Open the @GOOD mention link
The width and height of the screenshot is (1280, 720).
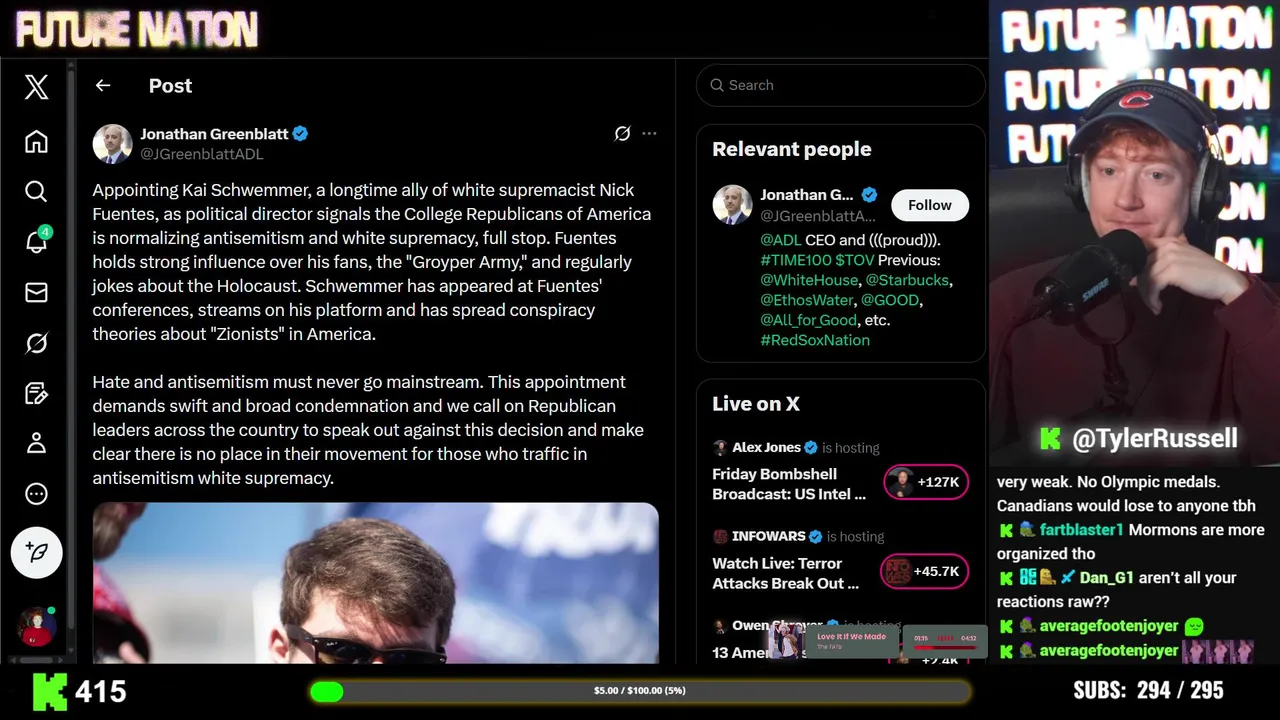coord(890,300)
